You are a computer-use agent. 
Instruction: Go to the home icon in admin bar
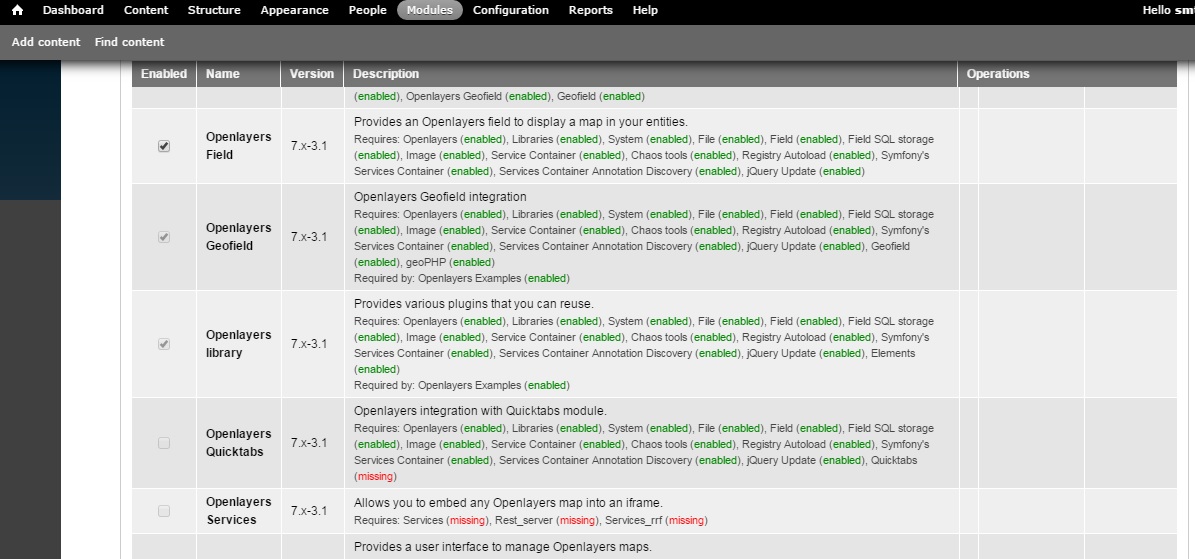click(x=17, y=10)
